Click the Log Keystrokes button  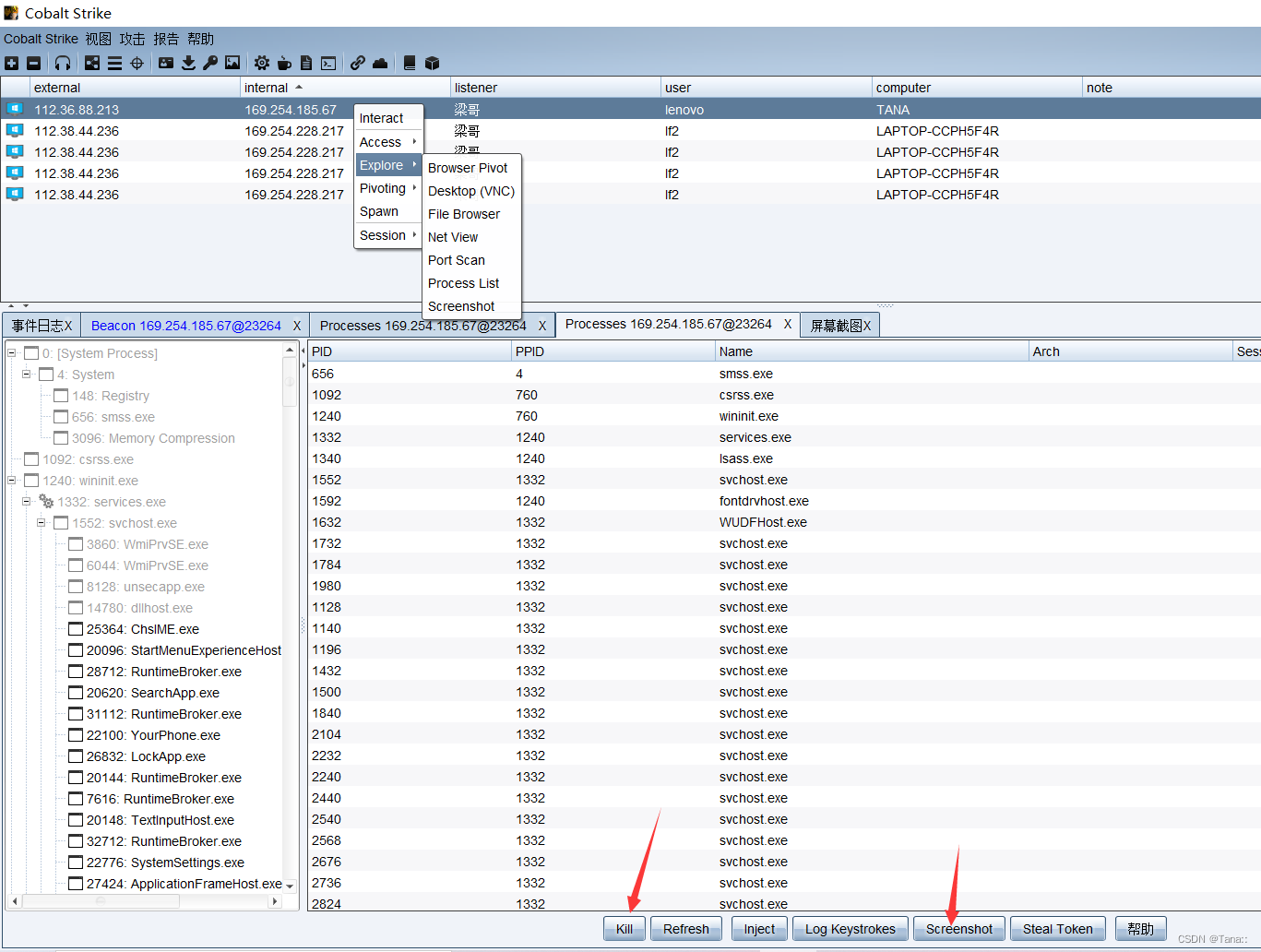[x=851, y=929]
